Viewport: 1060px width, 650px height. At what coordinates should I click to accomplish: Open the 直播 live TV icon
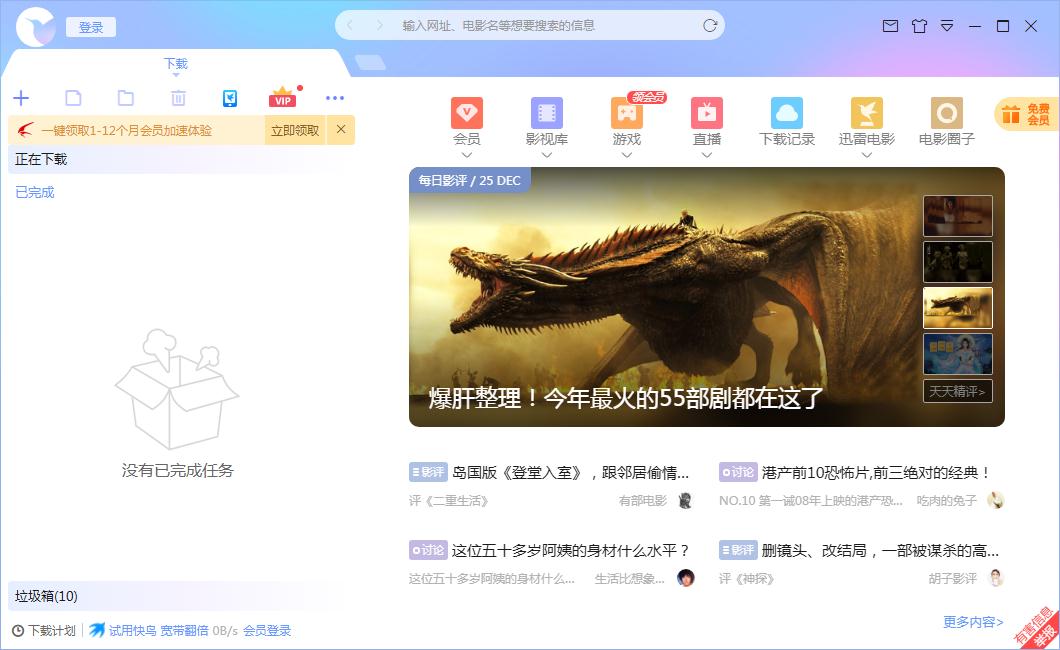click(x=707, y=113)
